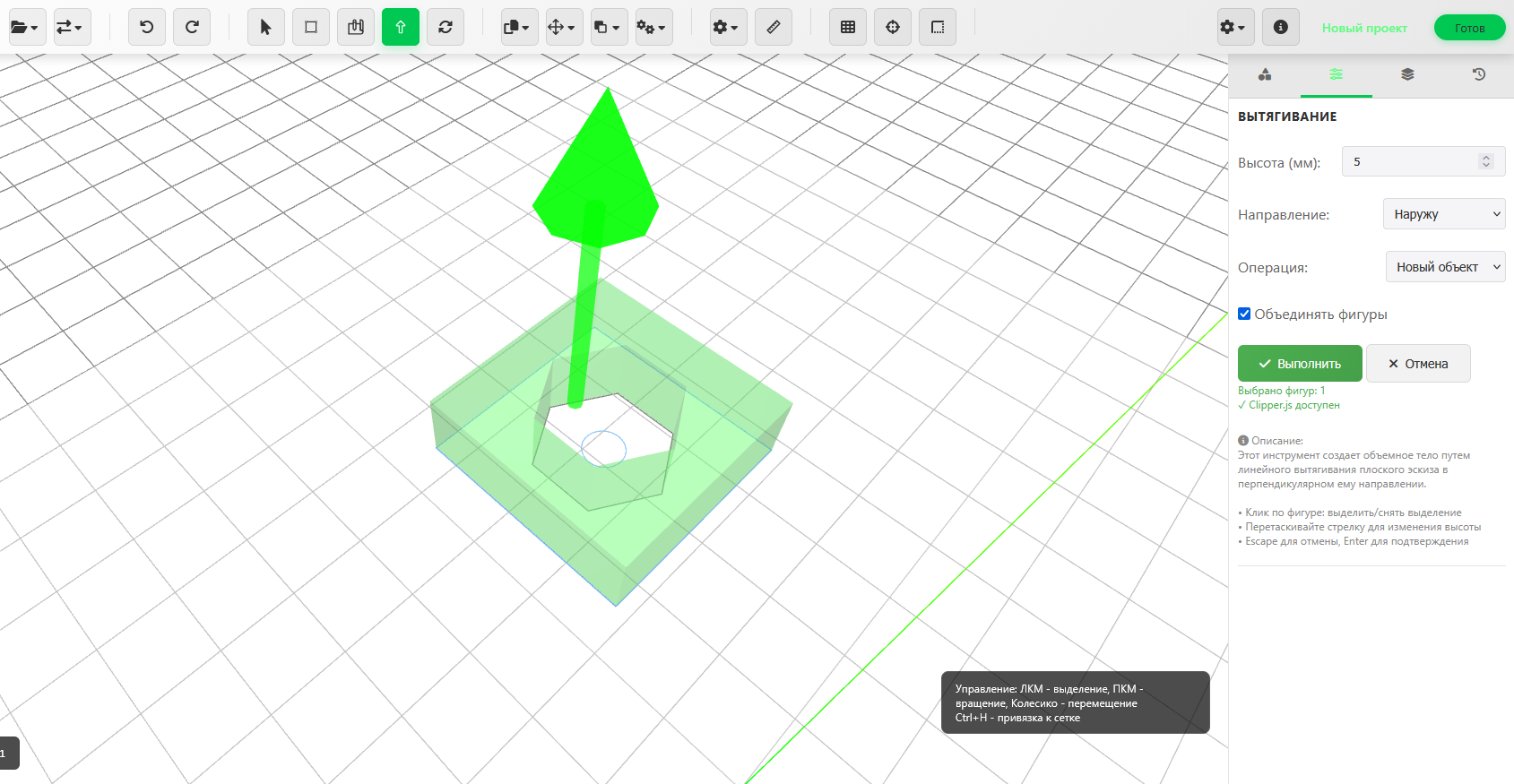
Task: Click the 'ВЫТЯГИВАНИЕ' panel heading
Action: (1287, 116)
